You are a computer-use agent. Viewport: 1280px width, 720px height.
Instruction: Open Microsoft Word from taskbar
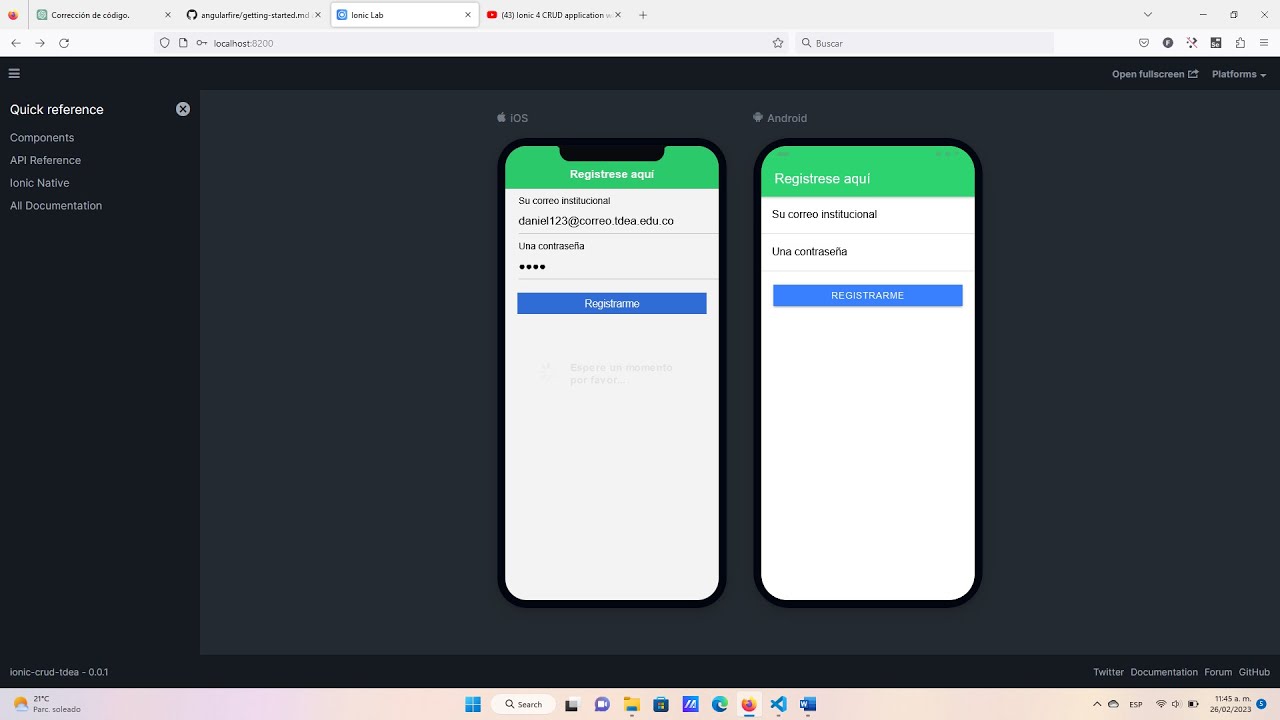coord(808,704)
